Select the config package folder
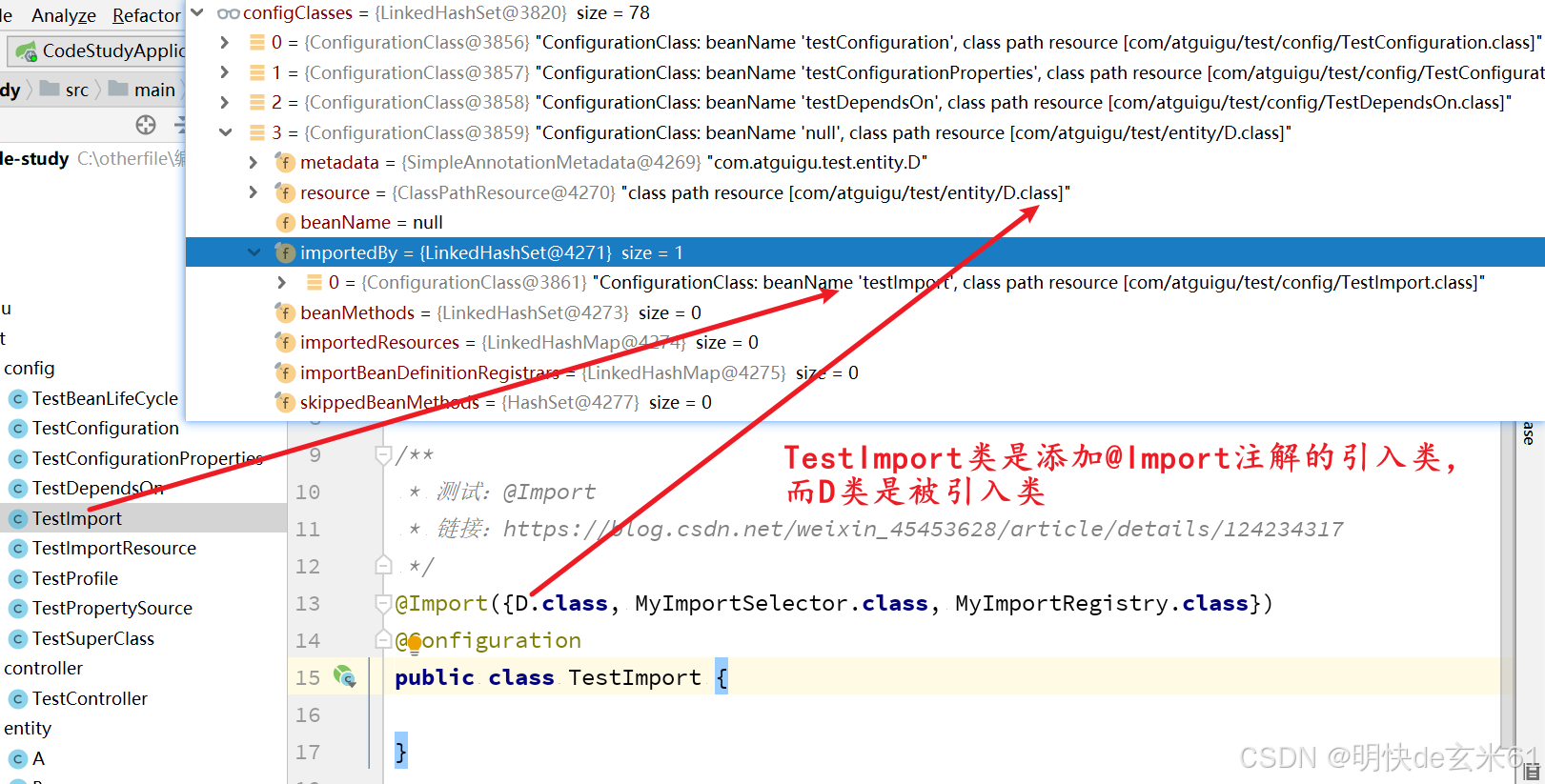1545x784 pixels. [30, 368]
